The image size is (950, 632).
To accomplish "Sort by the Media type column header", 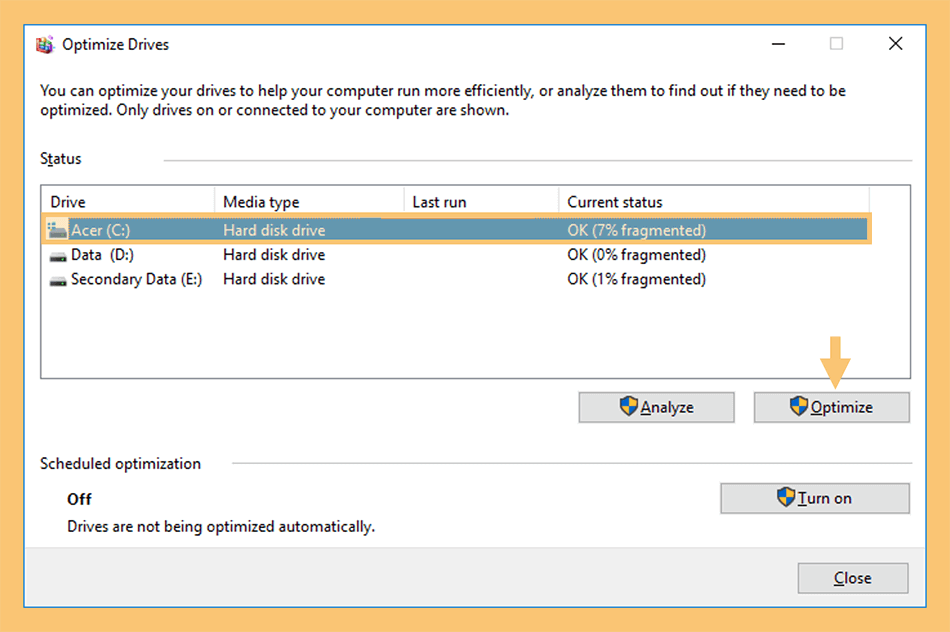I will tap(309, 202).
